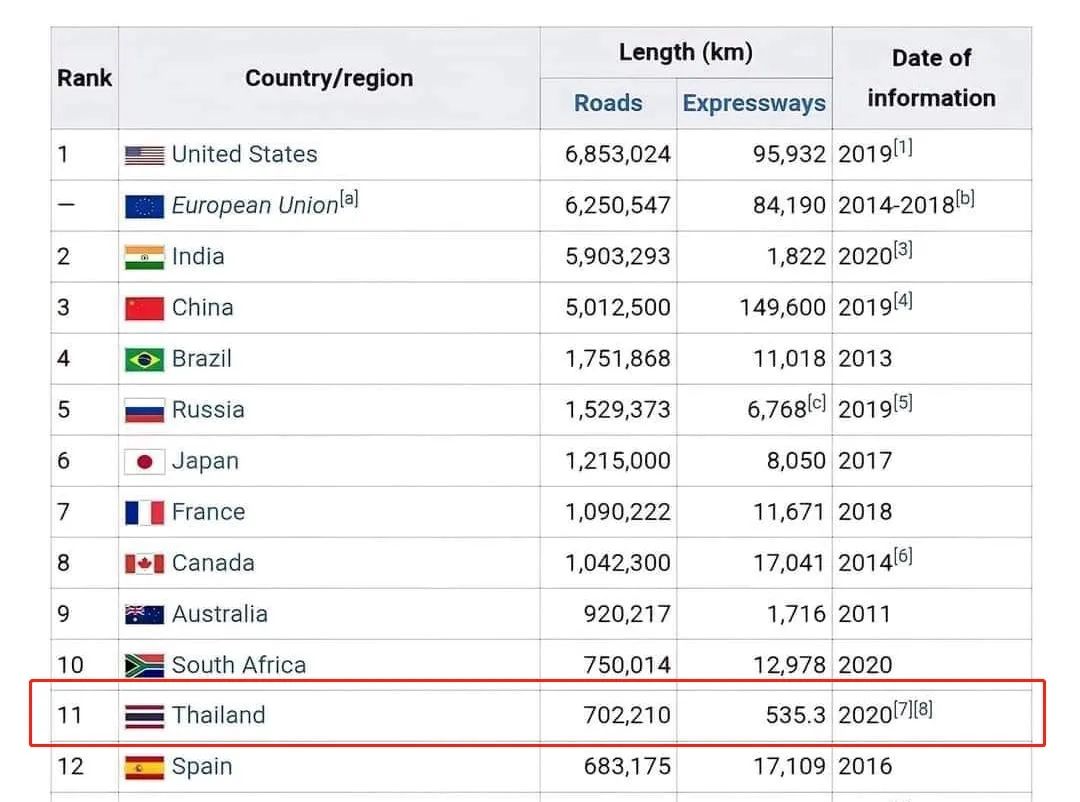
Task: Click the India flag icon
Action: (x=144, y=257)
